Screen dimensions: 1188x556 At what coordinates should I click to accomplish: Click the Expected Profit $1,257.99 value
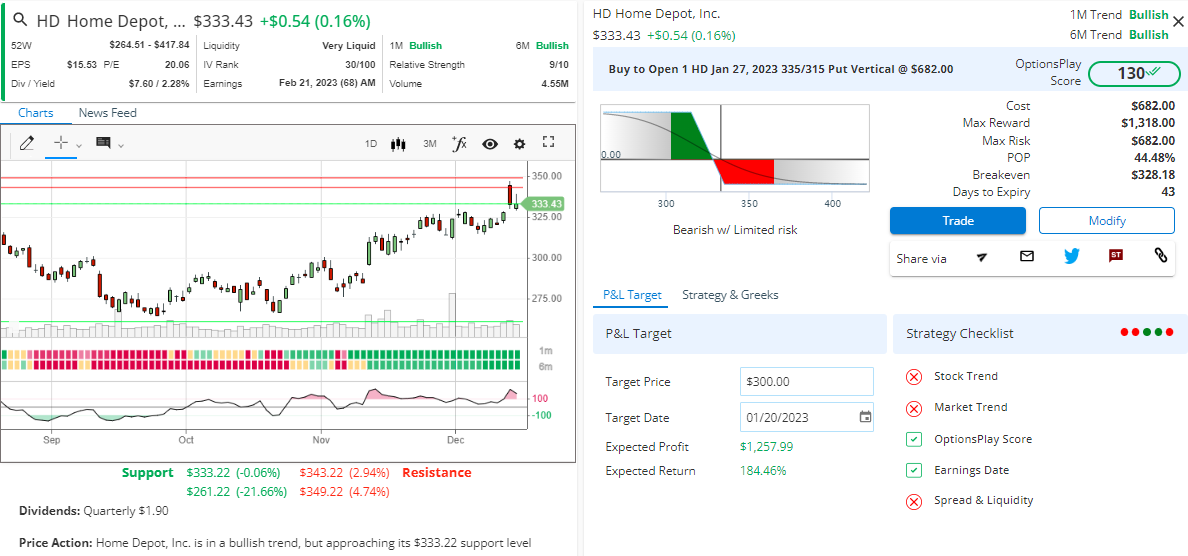pyautogui.click(x=766, y=447)
